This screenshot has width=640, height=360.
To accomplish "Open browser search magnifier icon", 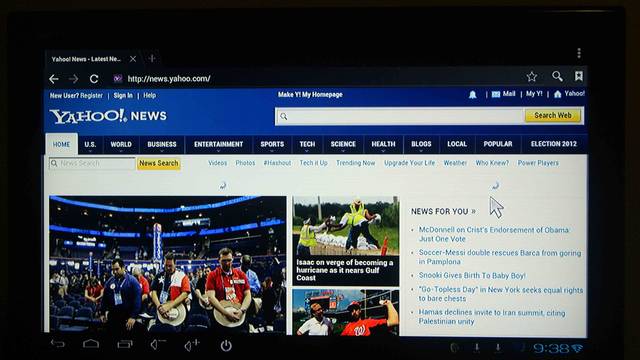I will point(557,76).
